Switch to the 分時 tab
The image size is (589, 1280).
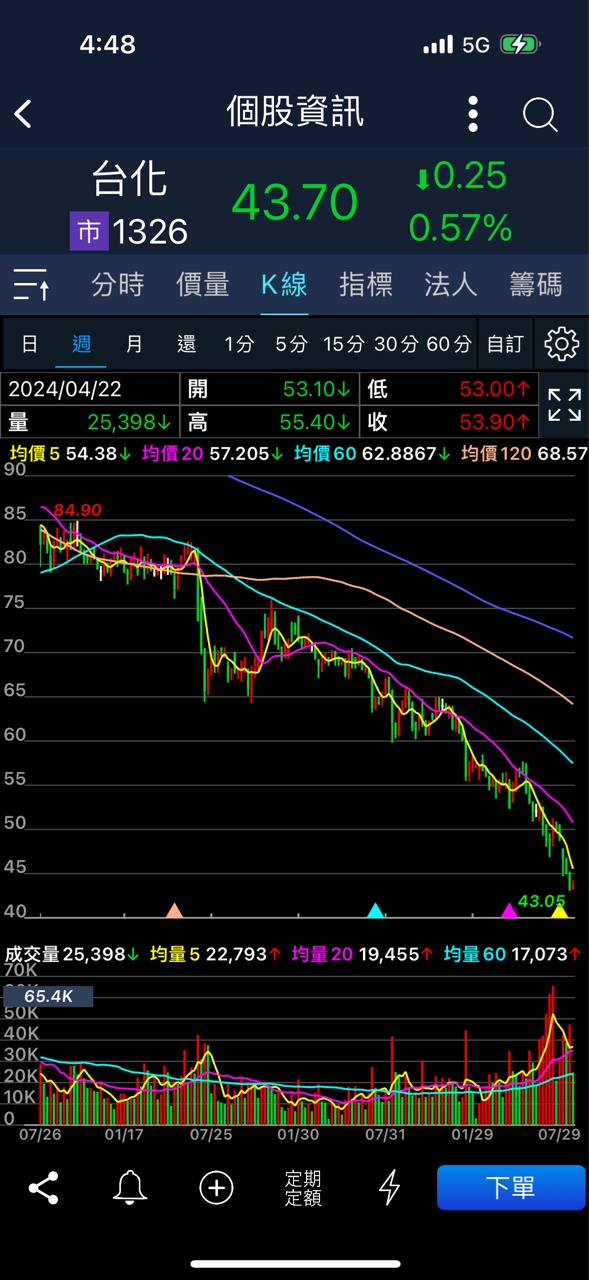[118, 285]
